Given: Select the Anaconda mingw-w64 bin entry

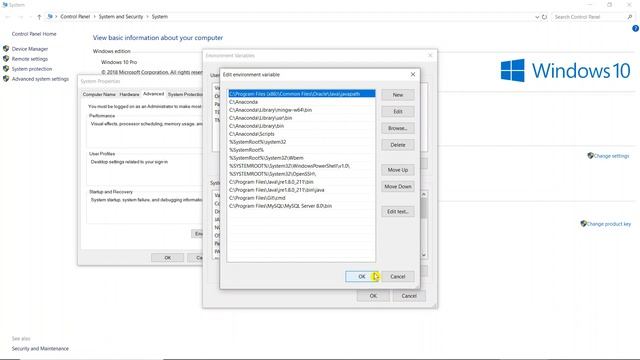Looking at the screenshot, I should tap(302, 110).
